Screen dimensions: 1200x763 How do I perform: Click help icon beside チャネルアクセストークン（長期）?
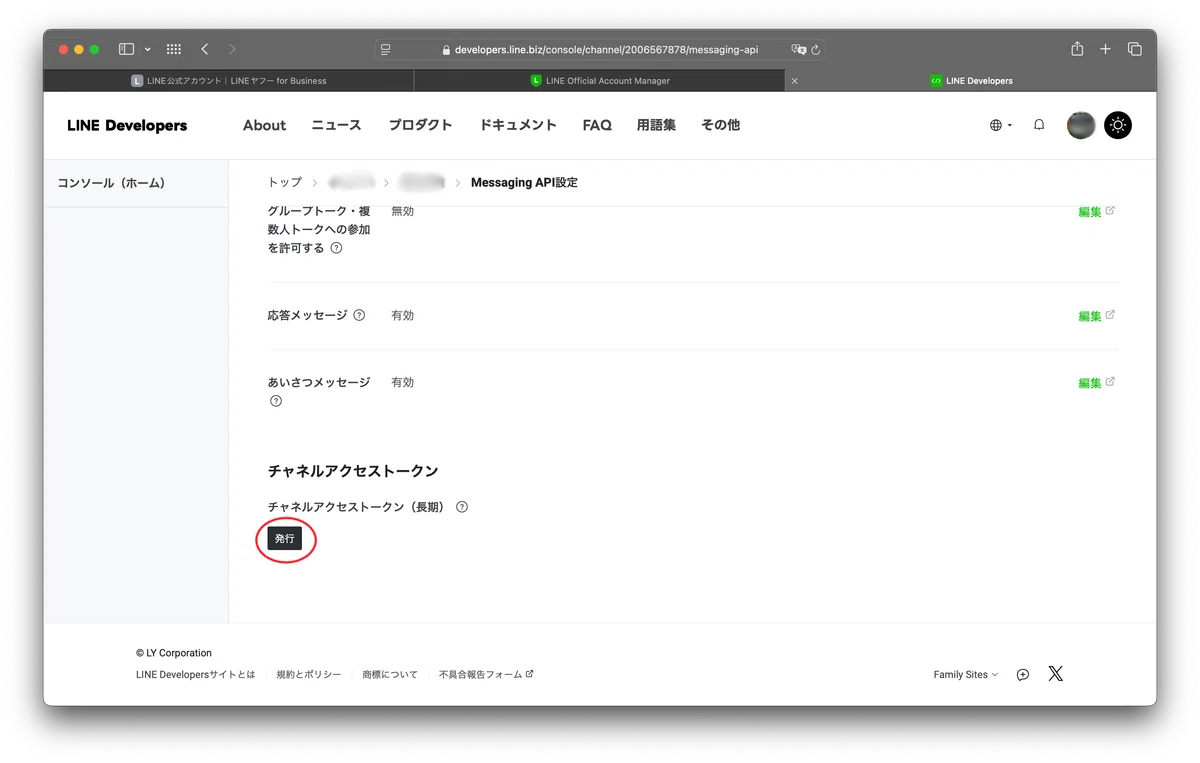click(x=462, y=507)
